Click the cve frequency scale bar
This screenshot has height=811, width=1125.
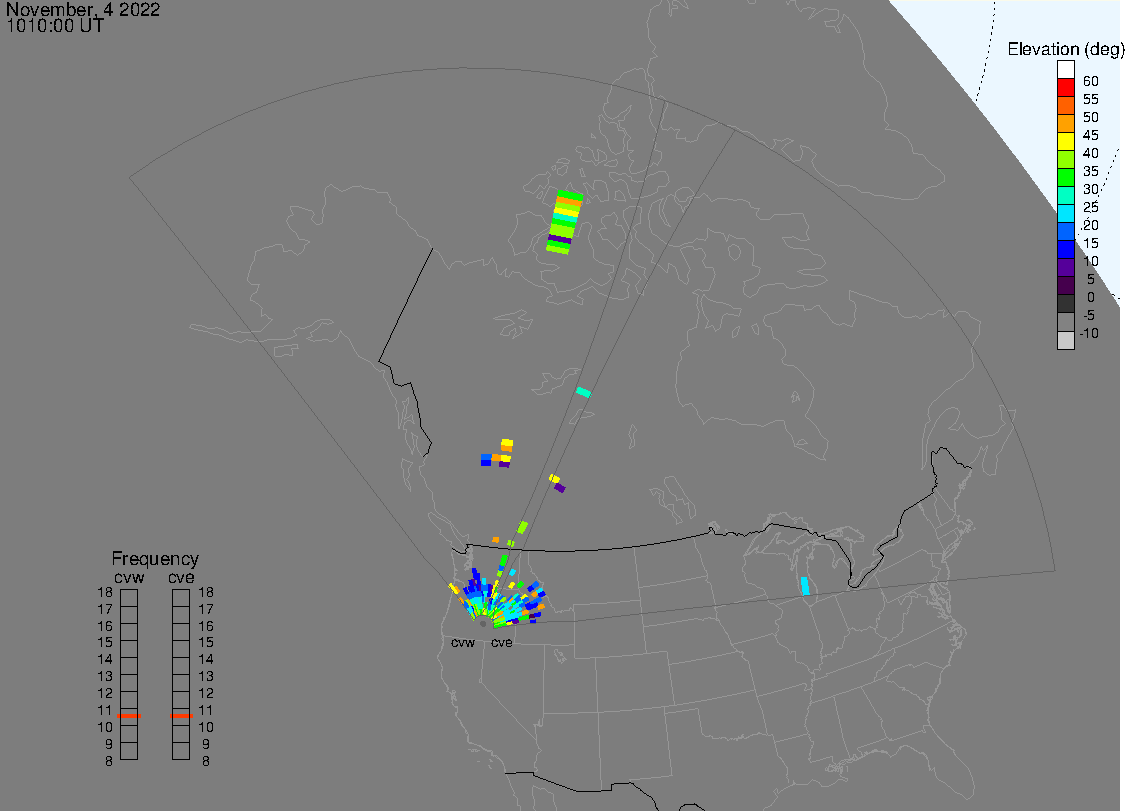[x=181, y=675]
